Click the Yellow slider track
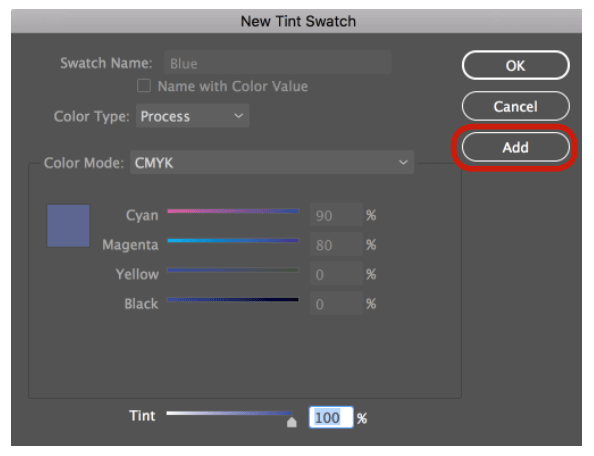This screenshot has height=456, width=594. tap(233, 270)
